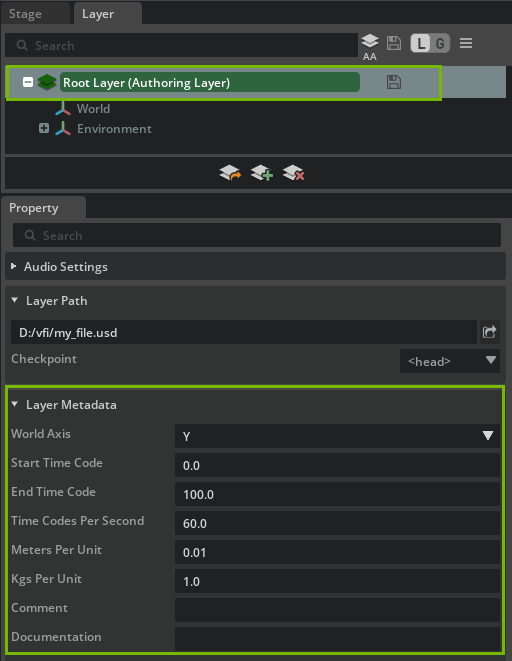Screen dimensions: 512x661
Task: Click the Comment field
Action: (x=337, y=610)
